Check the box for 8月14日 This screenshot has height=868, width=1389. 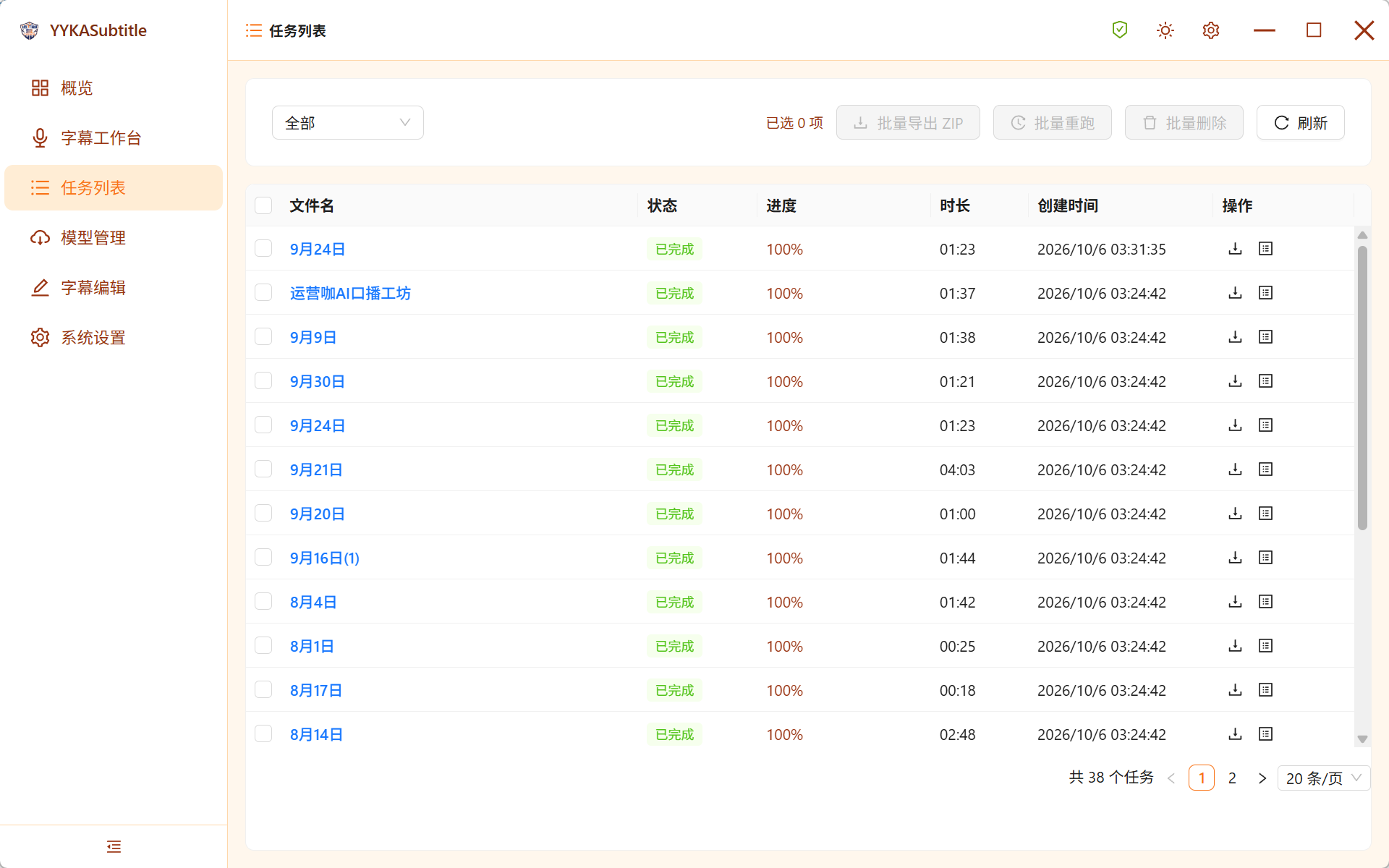pos(263,733)
